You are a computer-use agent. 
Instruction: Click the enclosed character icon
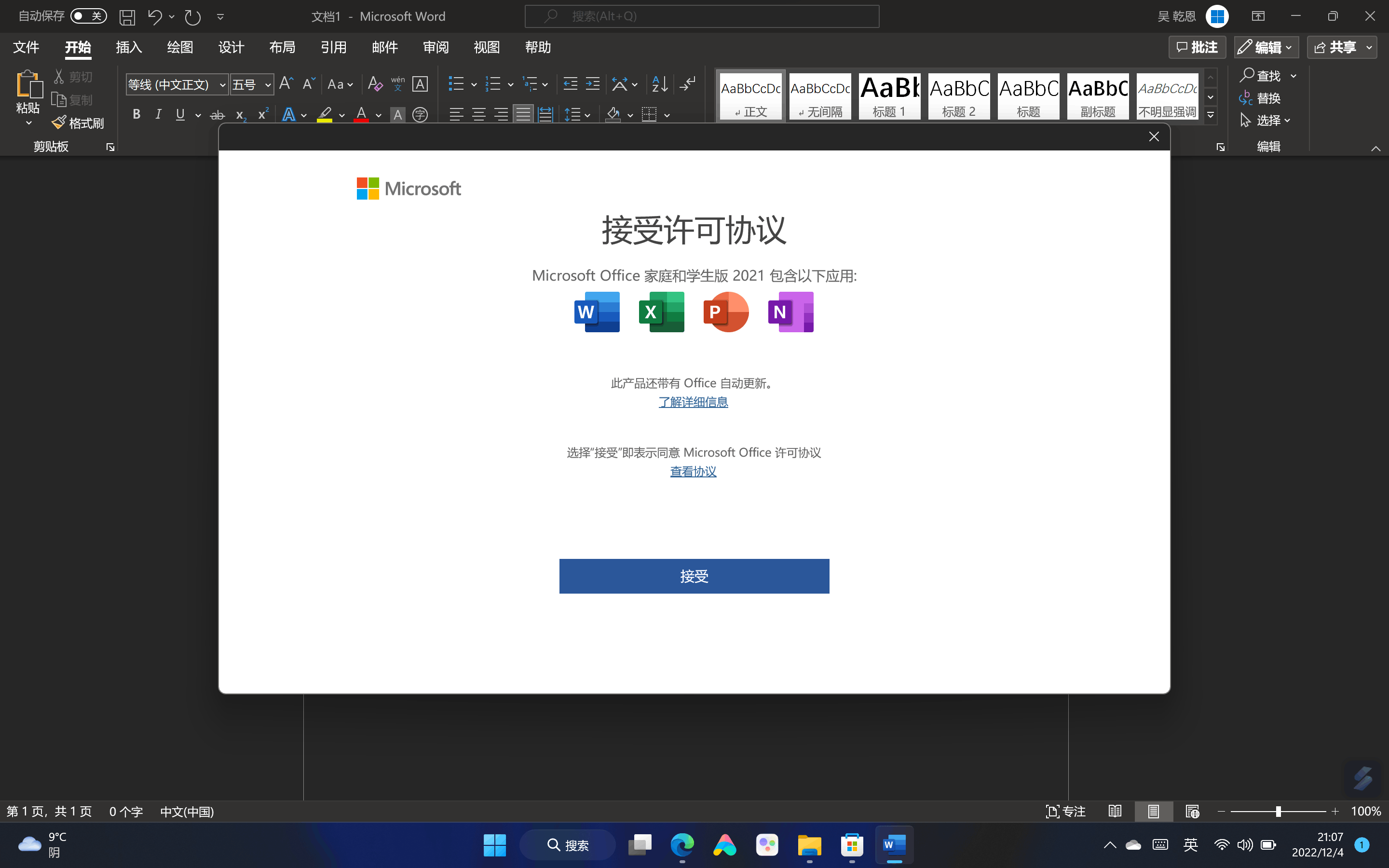click(x=420, y=115)
